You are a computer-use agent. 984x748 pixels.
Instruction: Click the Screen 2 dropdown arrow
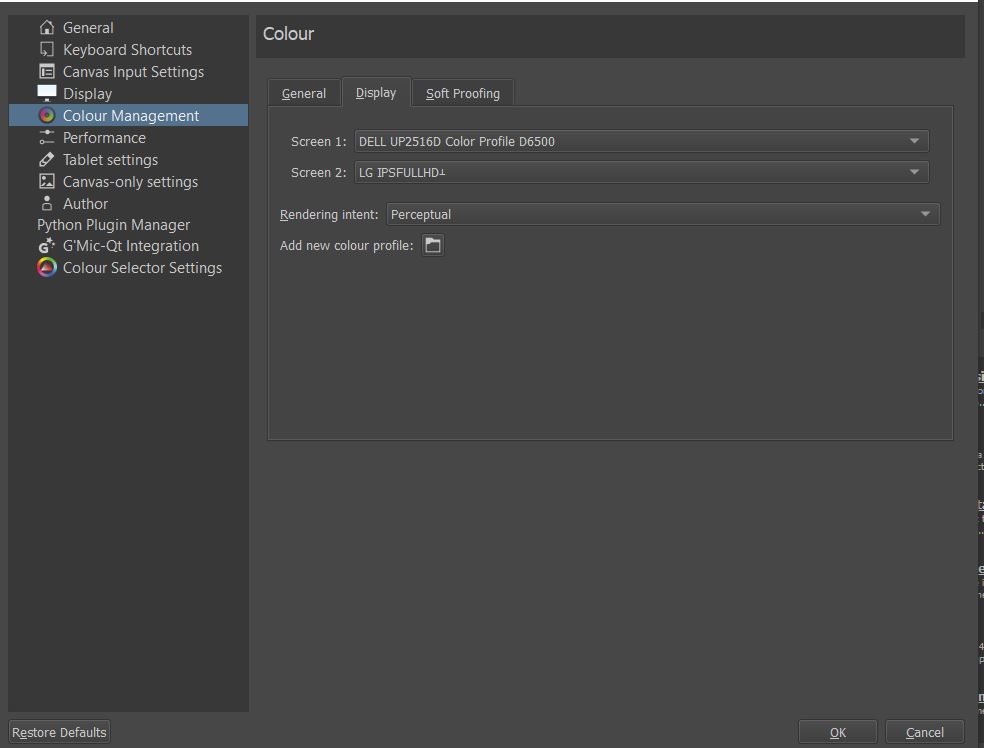(x=914, y=172)
